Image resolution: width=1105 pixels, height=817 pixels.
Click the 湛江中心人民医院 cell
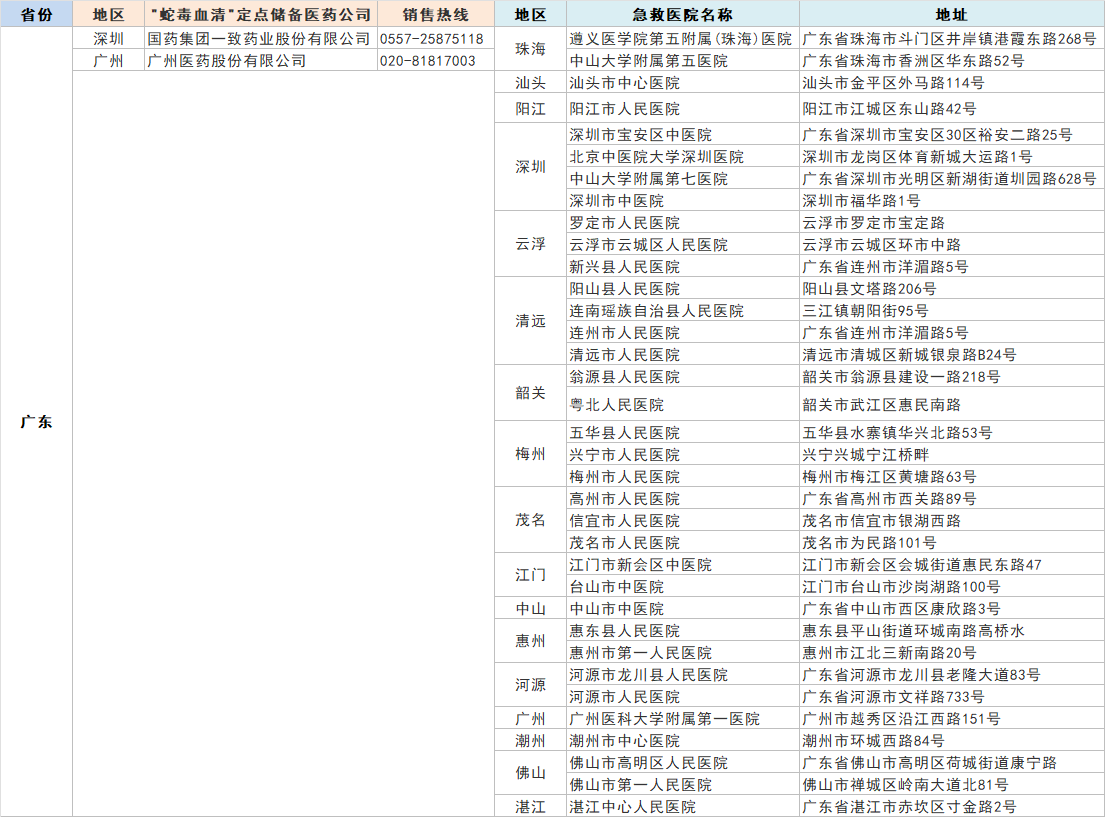tap(633, 807)
